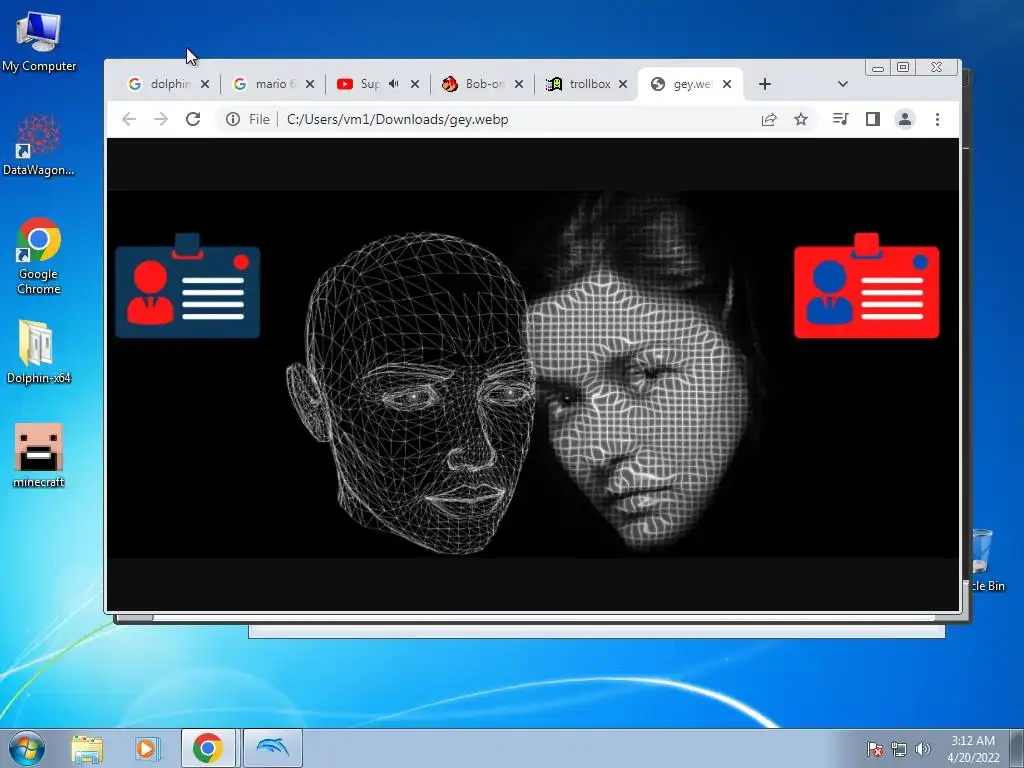1024x768 pixels.
Task: Open the network tray icon
Action: click(x=899, y=749)
